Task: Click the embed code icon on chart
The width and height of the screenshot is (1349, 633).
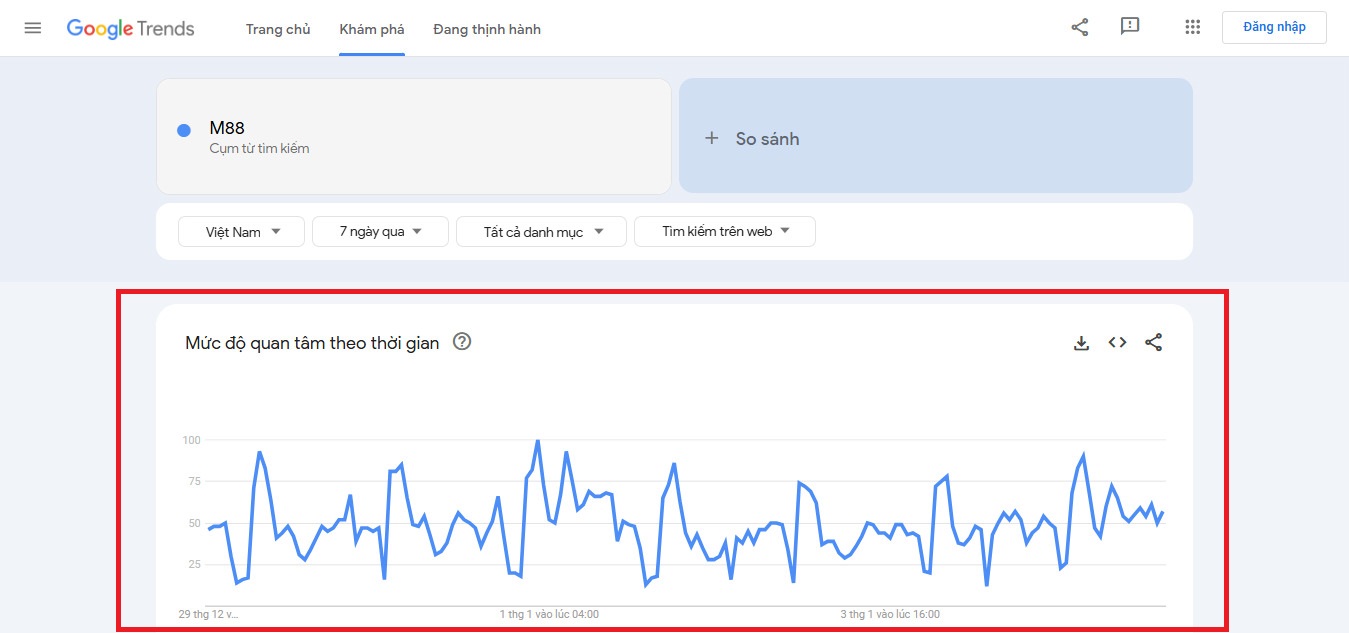Action: pos(1117,343)
